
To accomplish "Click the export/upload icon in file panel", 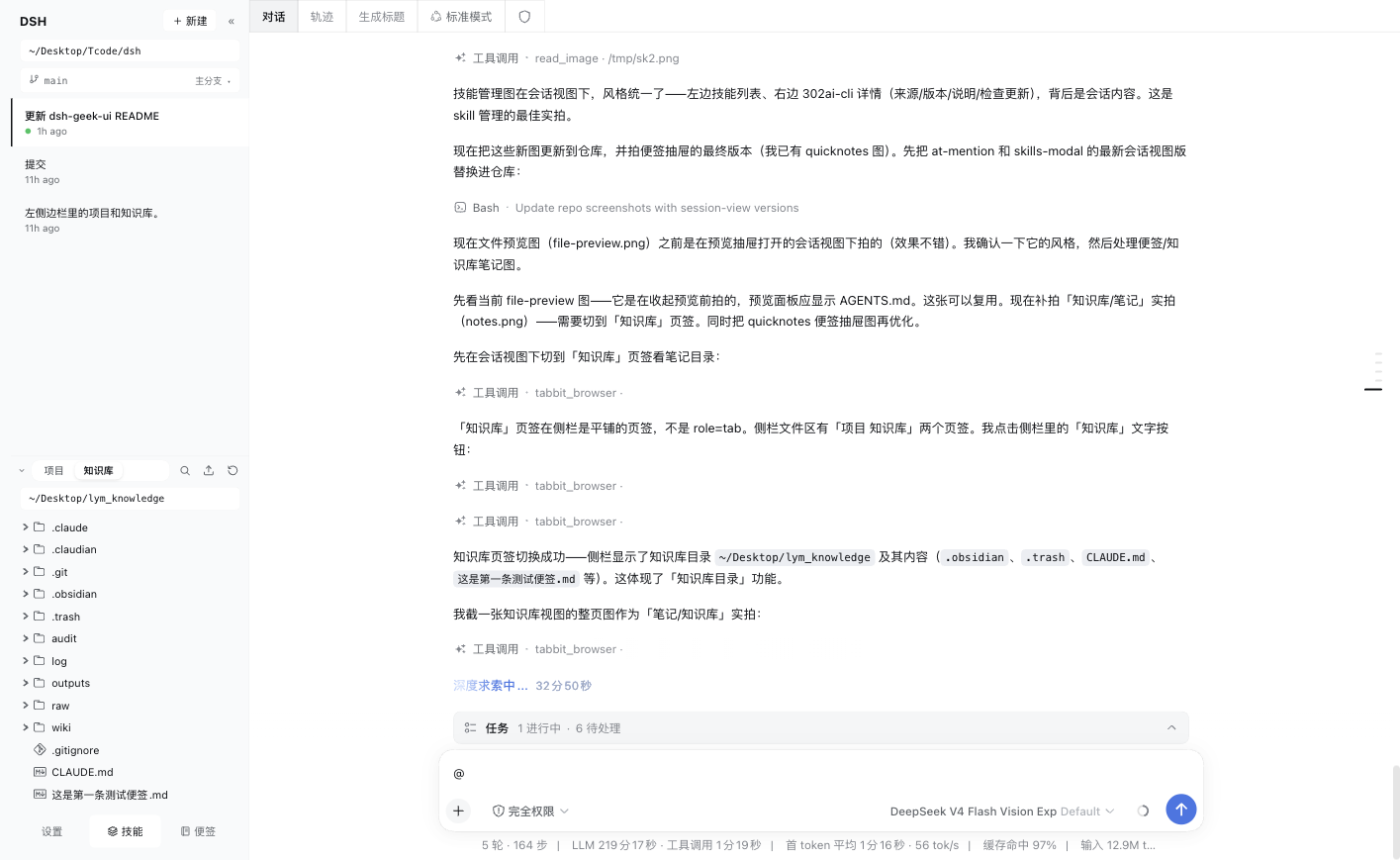I will pos(209,471).
